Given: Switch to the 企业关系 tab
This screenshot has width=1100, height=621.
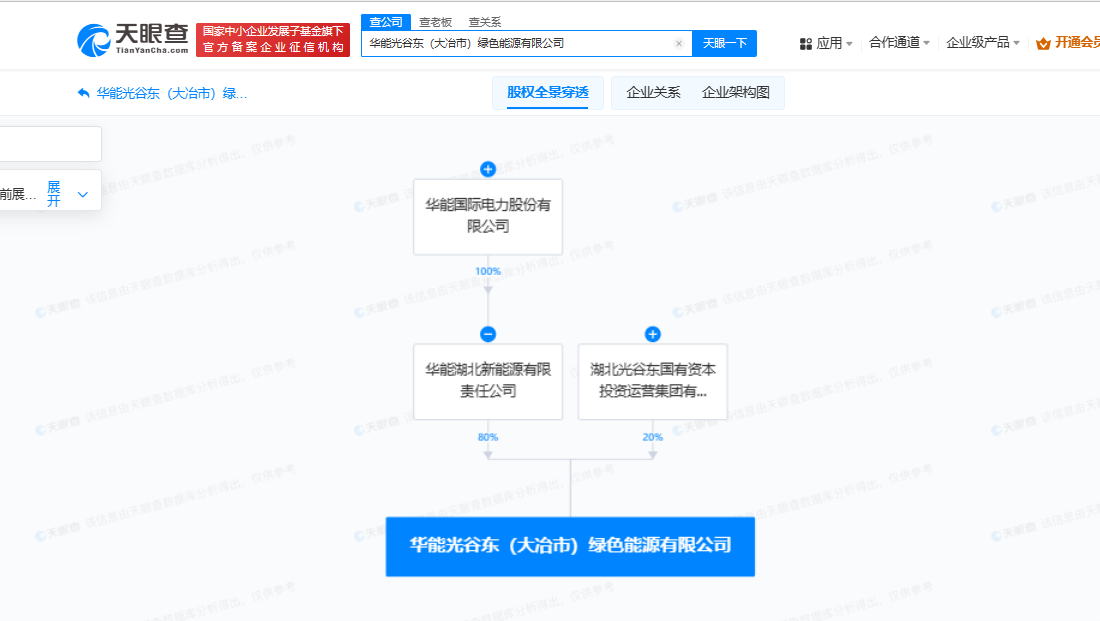Looking at the screenshot, I should (x=651, y=92).
